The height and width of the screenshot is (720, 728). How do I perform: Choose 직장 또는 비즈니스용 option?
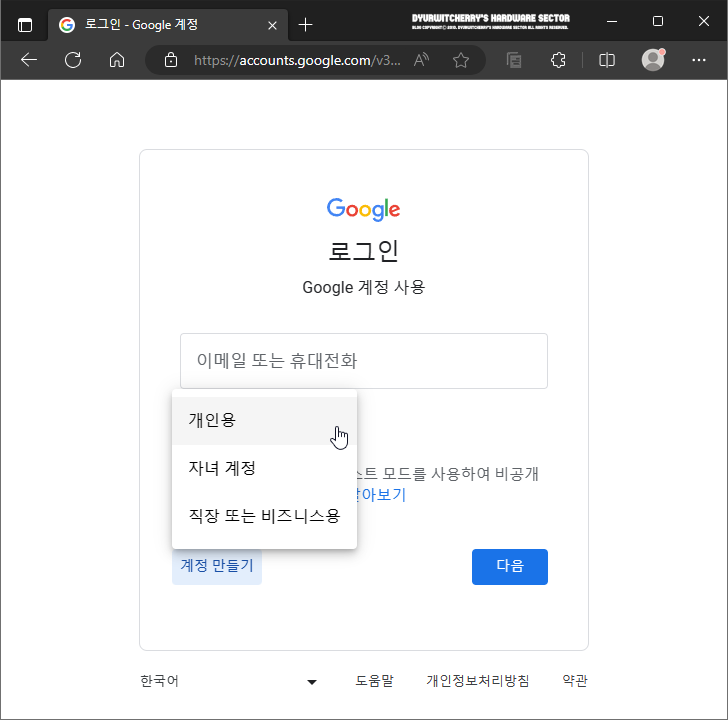coord(264,516)
